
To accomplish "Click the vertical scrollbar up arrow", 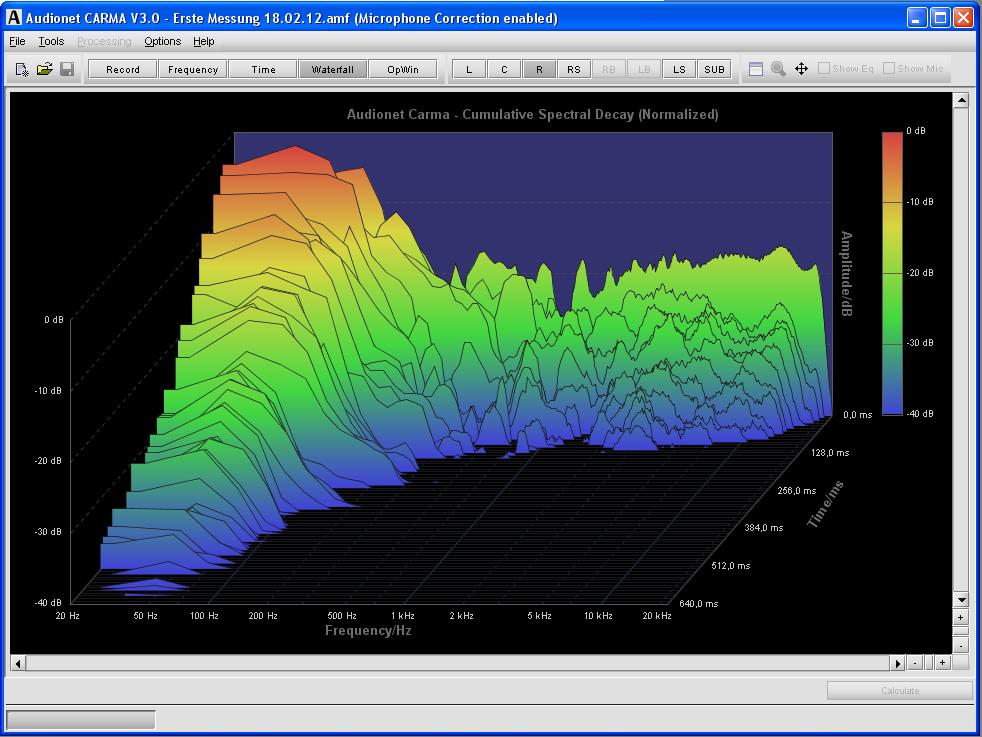I will (961, 100).
